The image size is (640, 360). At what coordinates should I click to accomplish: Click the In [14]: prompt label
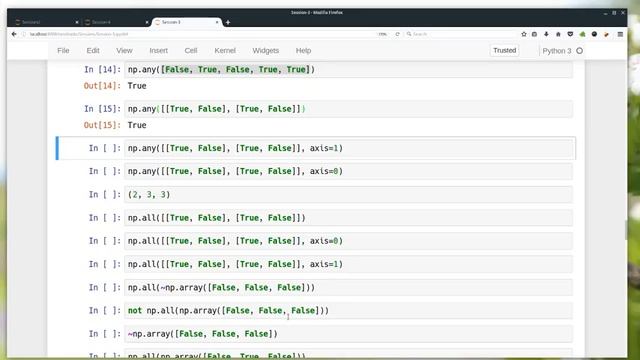click(x=102, y=69)
